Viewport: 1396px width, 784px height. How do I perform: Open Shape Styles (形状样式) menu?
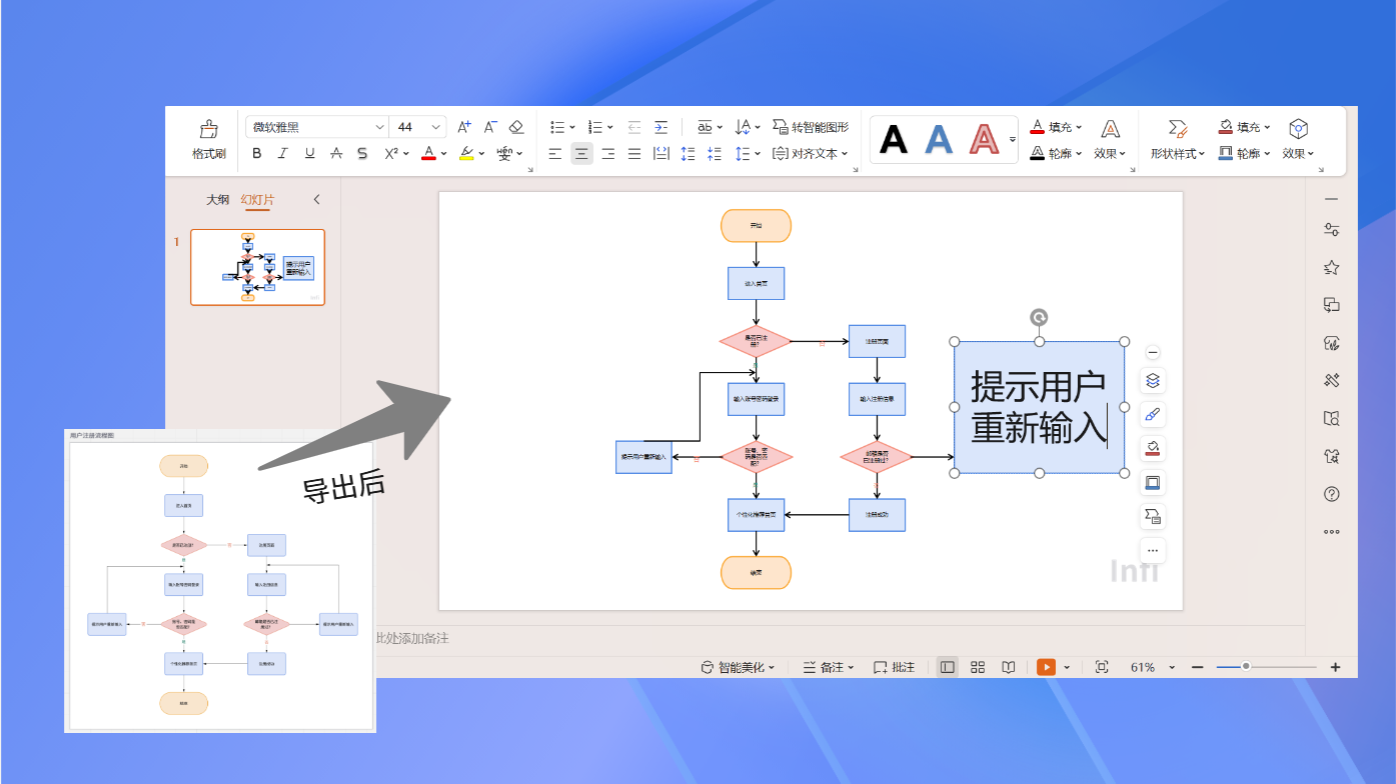click(1178, 139)
